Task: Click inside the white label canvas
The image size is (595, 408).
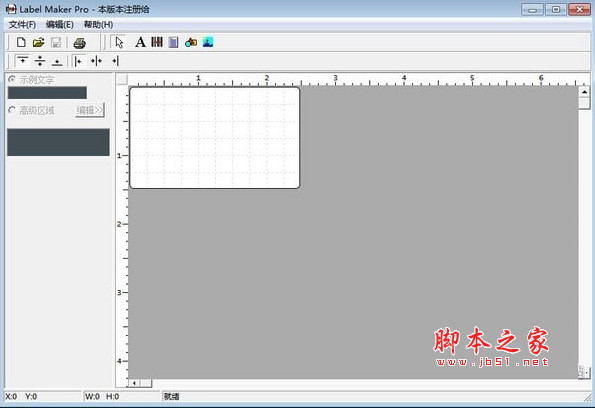Action: tap(215, 137)
